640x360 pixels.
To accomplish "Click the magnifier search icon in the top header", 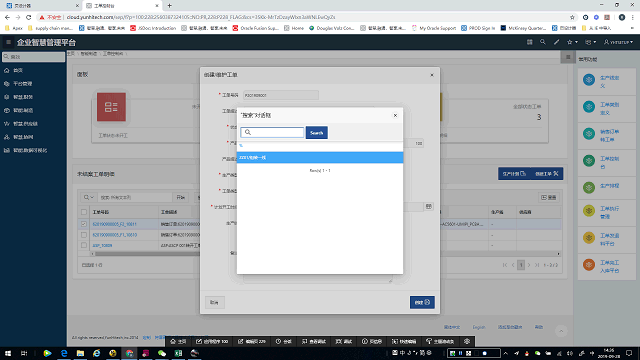I will point(542,42).
